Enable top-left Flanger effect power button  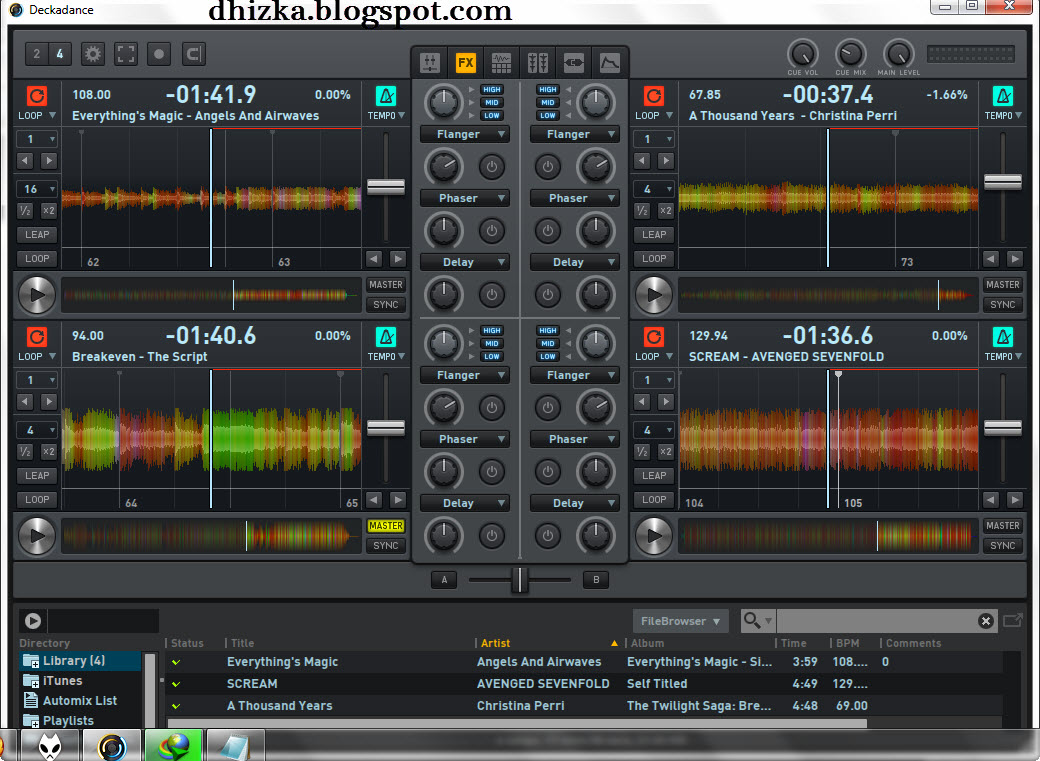[491, 167]
